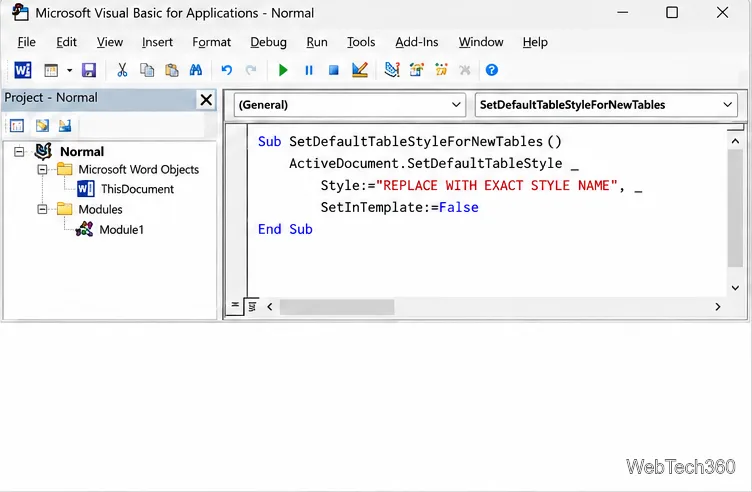752x492 pixels.
Task: Click the Copy icon
Action: 147,70
